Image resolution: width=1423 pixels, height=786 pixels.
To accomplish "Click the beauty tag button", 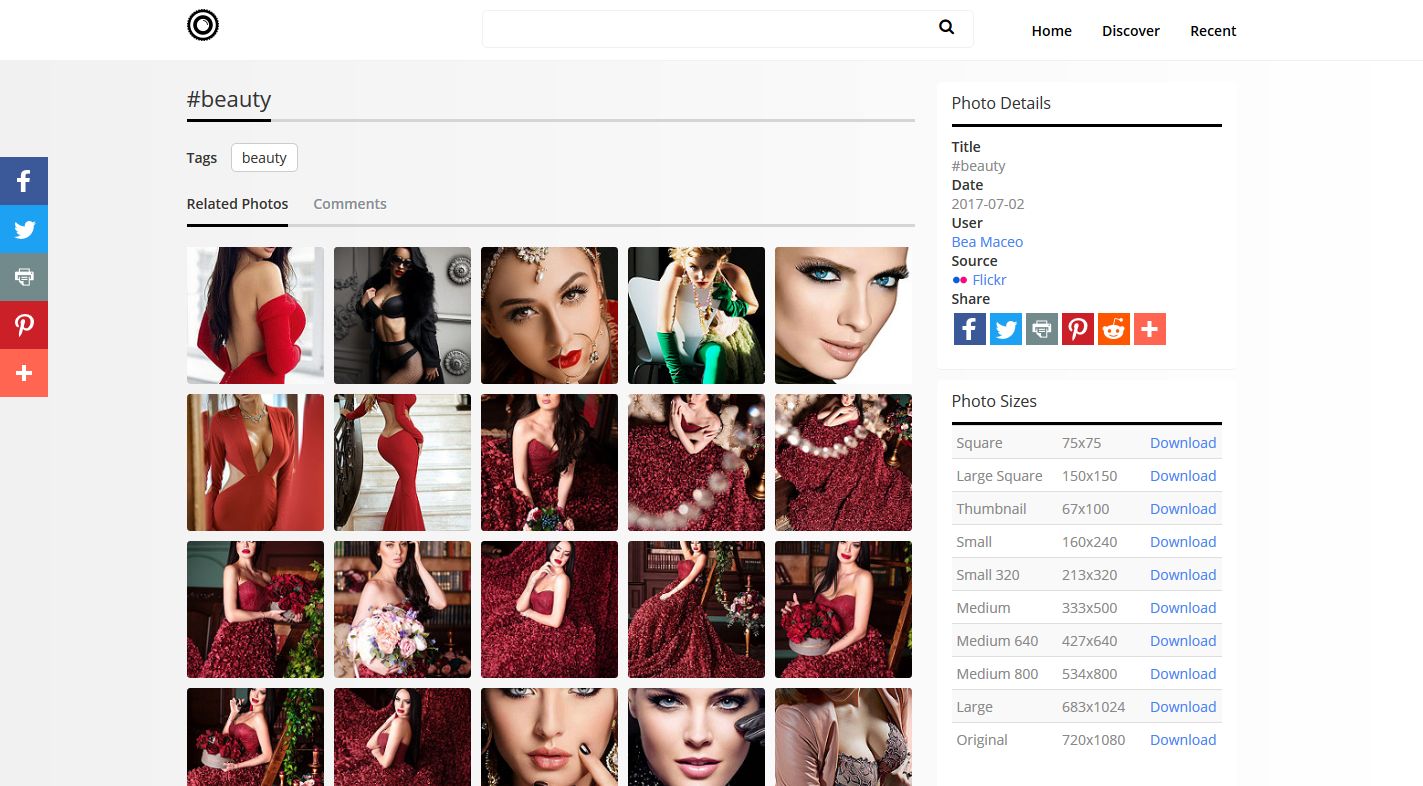I will click(x=264, y=158).
